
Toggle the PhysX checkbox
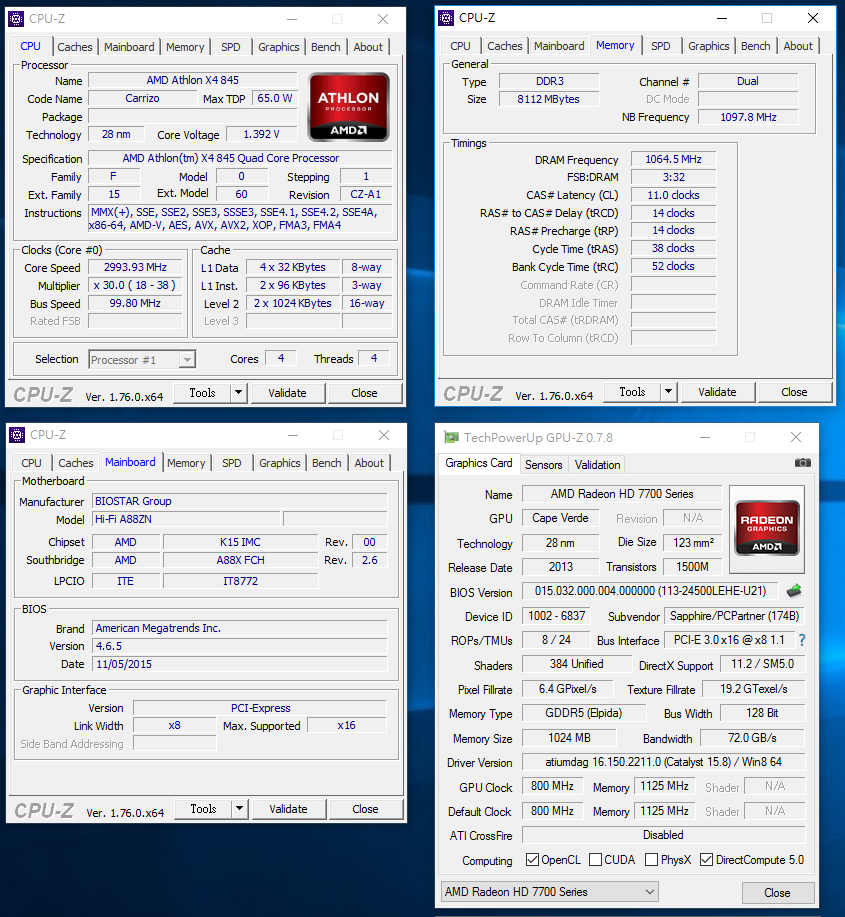pyautogui.click(x=651, y=859)
